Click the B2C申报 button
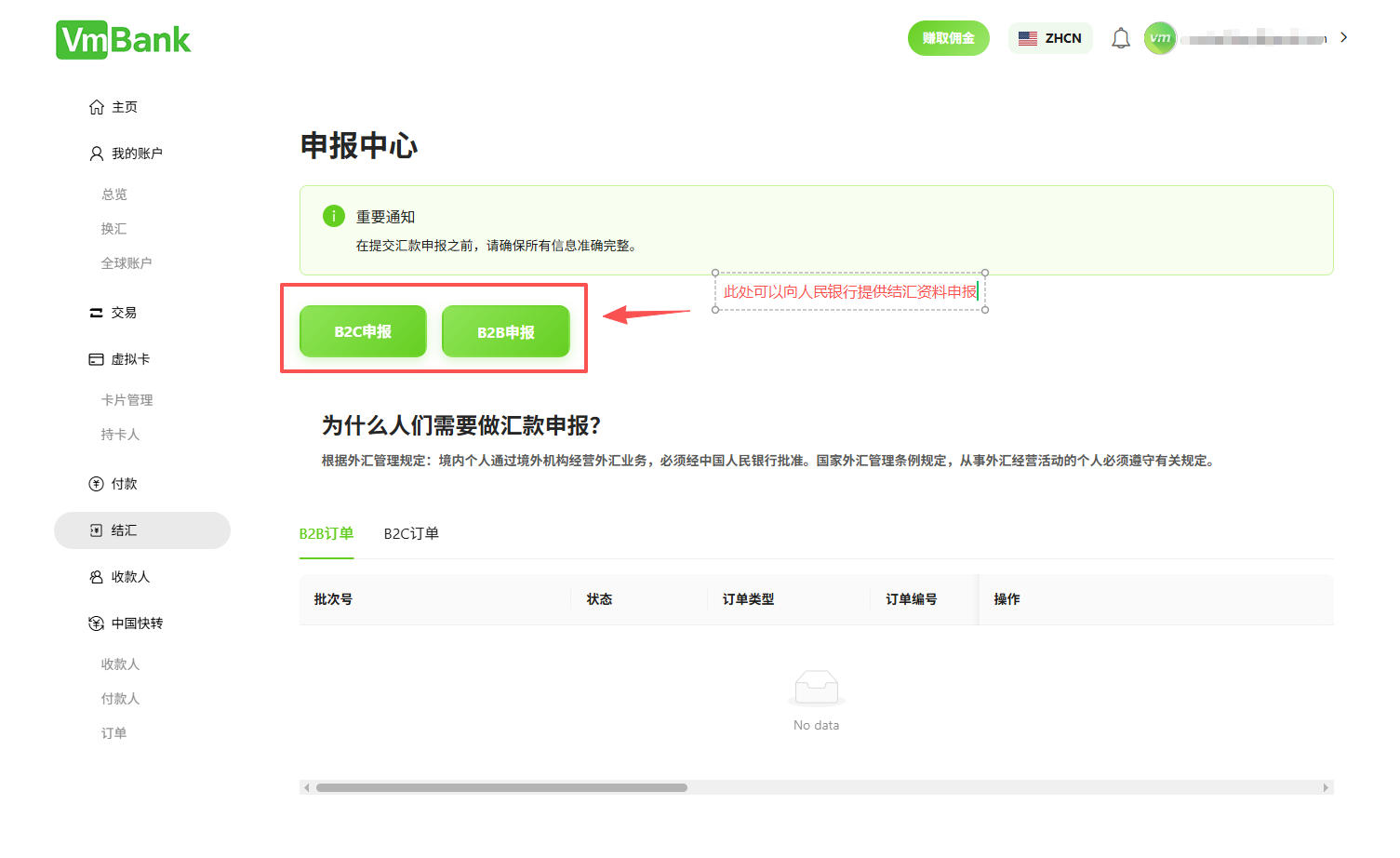This screenshot has width=1400, height=858. pos(363,330)
